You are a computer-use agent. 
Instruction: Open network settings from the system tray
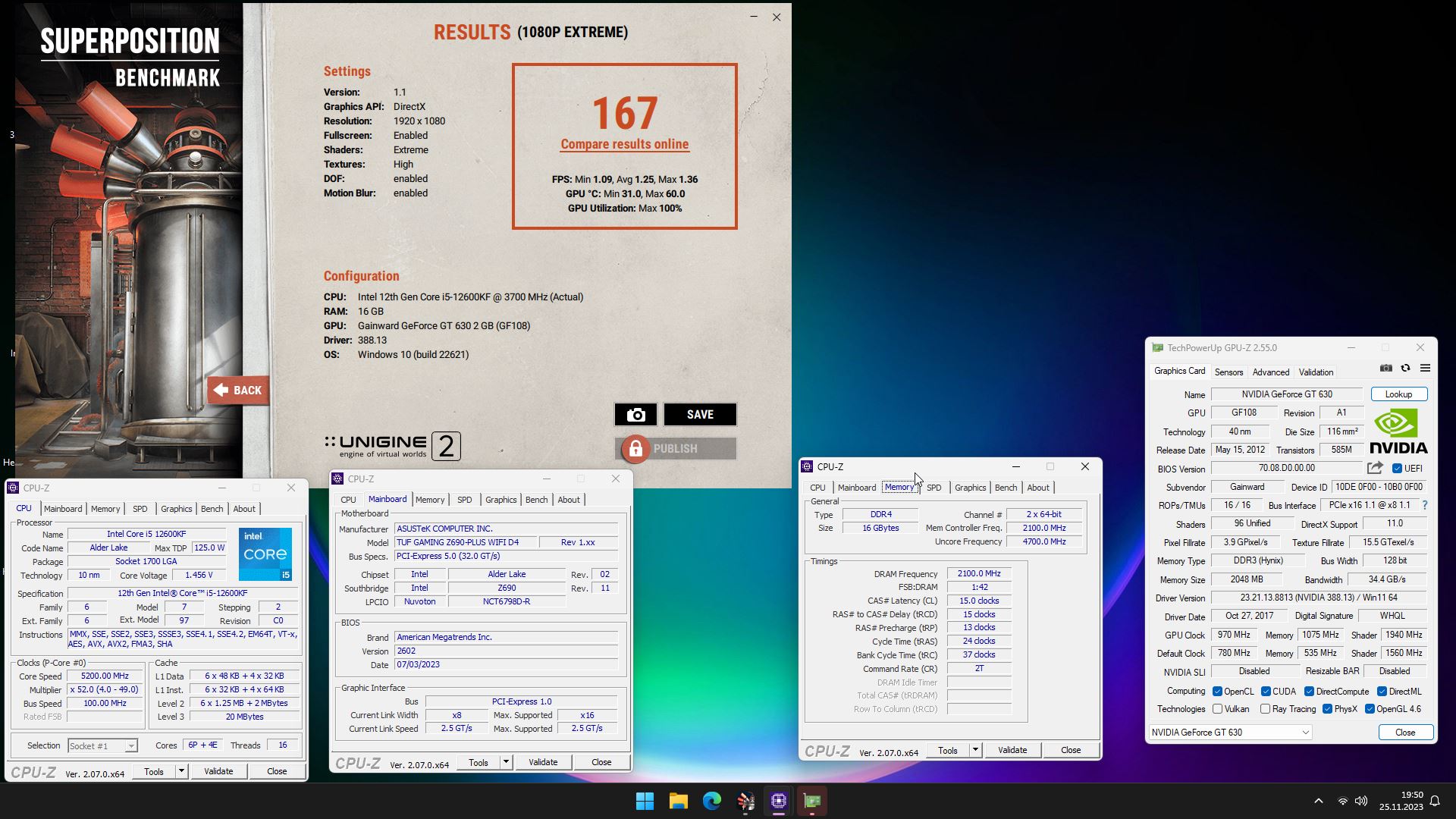1342,802
